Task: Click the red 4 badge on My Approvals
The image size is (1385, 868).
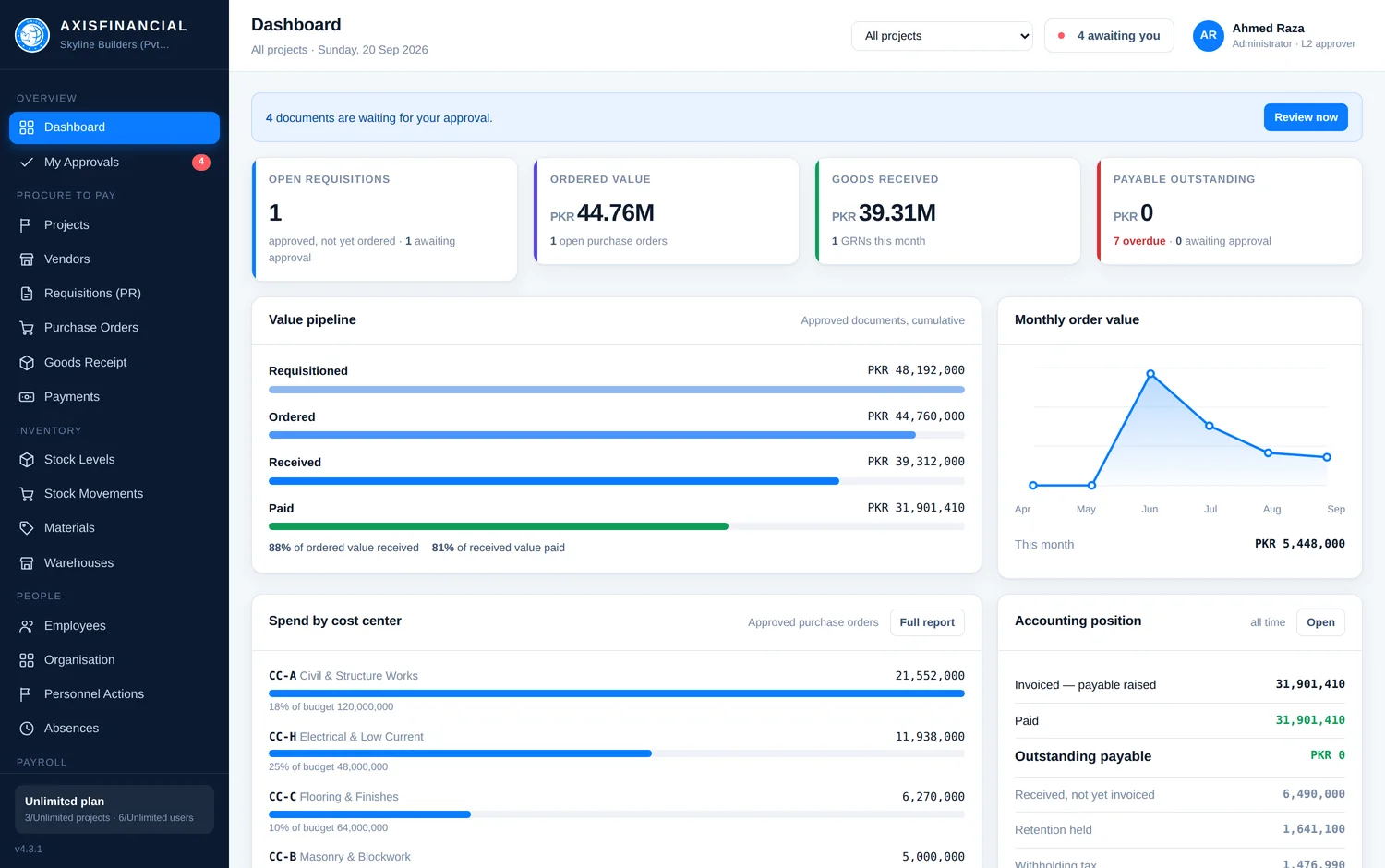Action: point(201,163)
